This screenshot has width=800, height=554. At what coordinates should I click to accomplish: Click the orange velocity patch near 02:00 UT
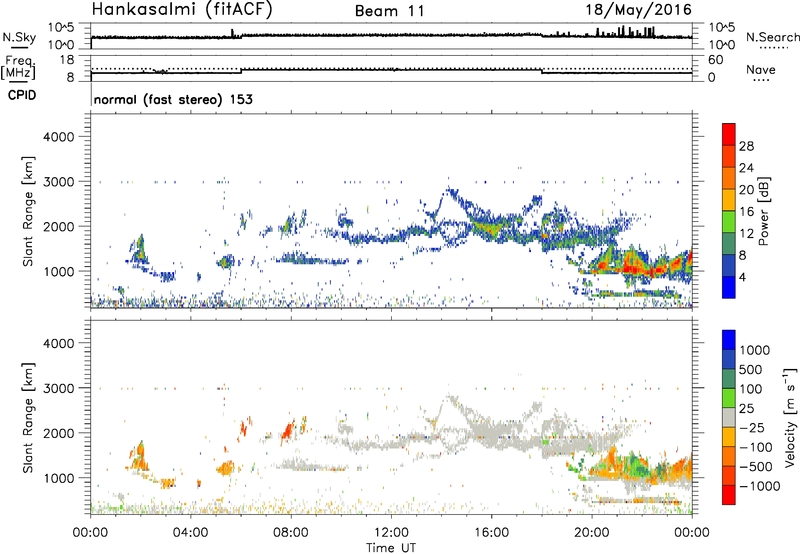pyautogui.click(x=139, y=458)
